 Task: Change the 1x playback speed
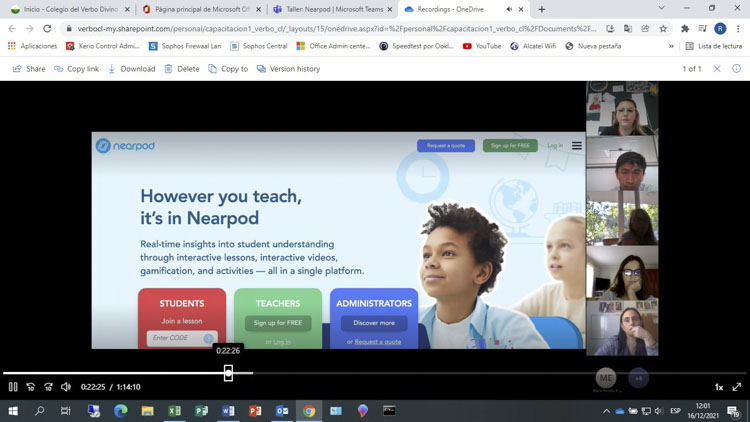(x=719, y=387)
